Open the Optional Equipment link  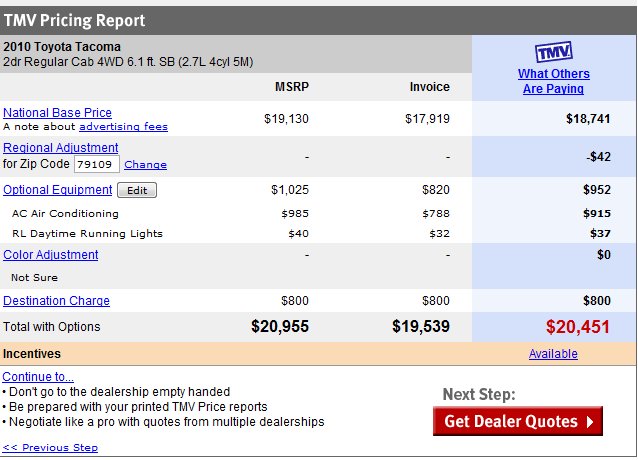click(57, 190)
